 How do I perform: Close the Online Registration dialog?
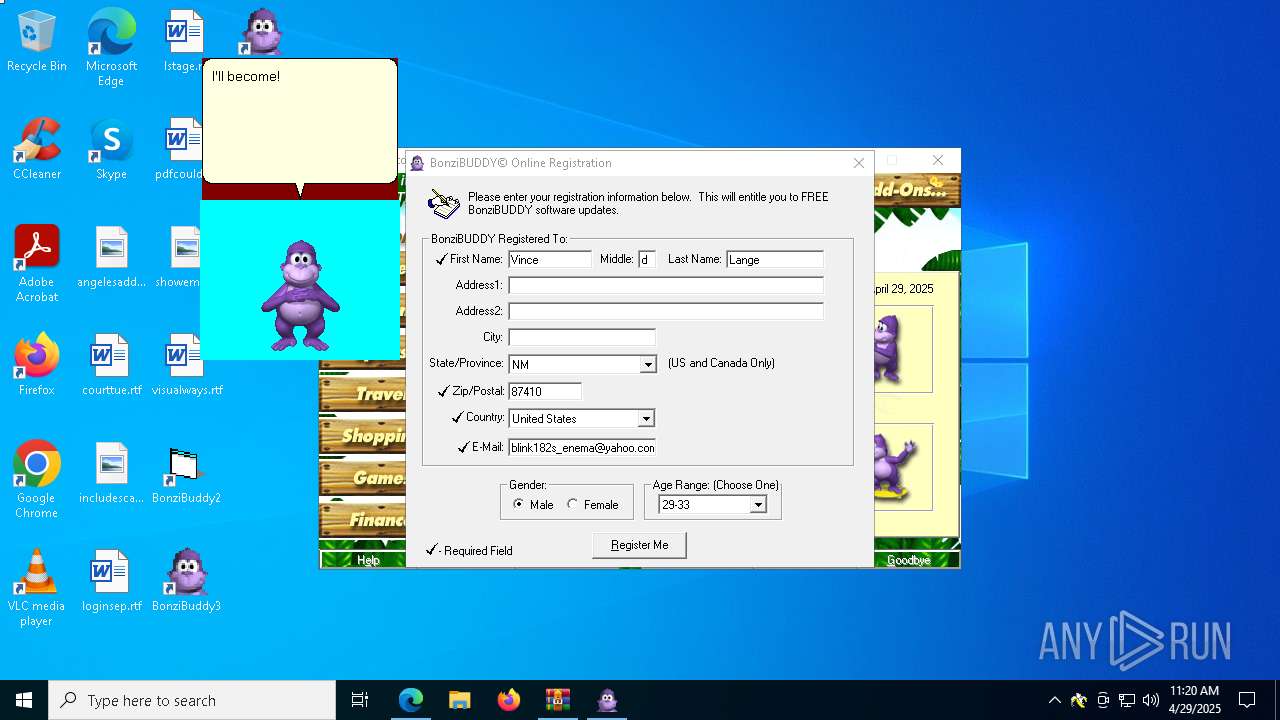coord(859,163)
